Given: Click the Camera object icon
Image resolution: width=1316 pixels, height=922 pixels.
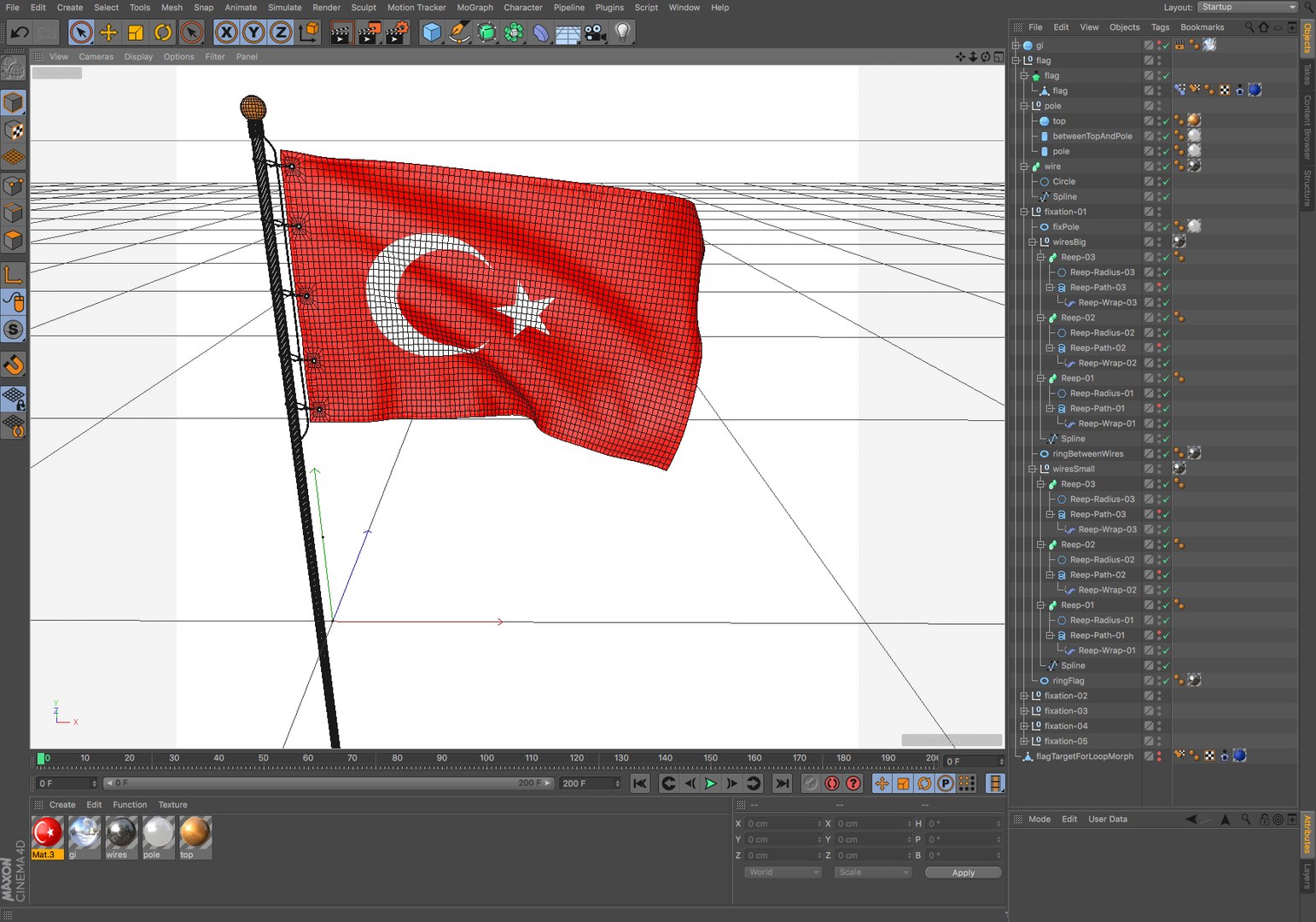Looking at the screenshot, I should (596, 32).
